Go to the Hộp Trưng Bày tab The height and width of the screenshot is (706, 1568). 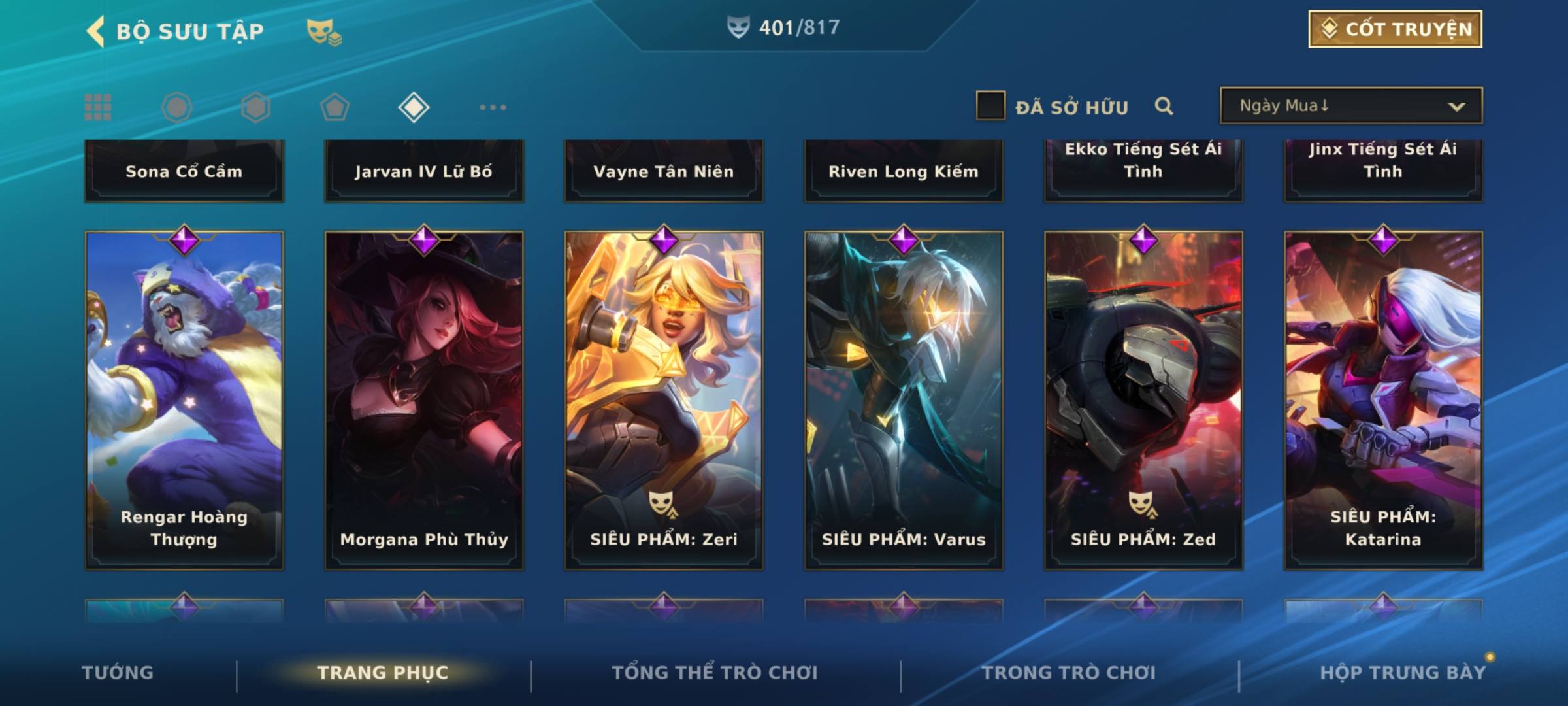pyautogui.click(x=1403, y=673)
